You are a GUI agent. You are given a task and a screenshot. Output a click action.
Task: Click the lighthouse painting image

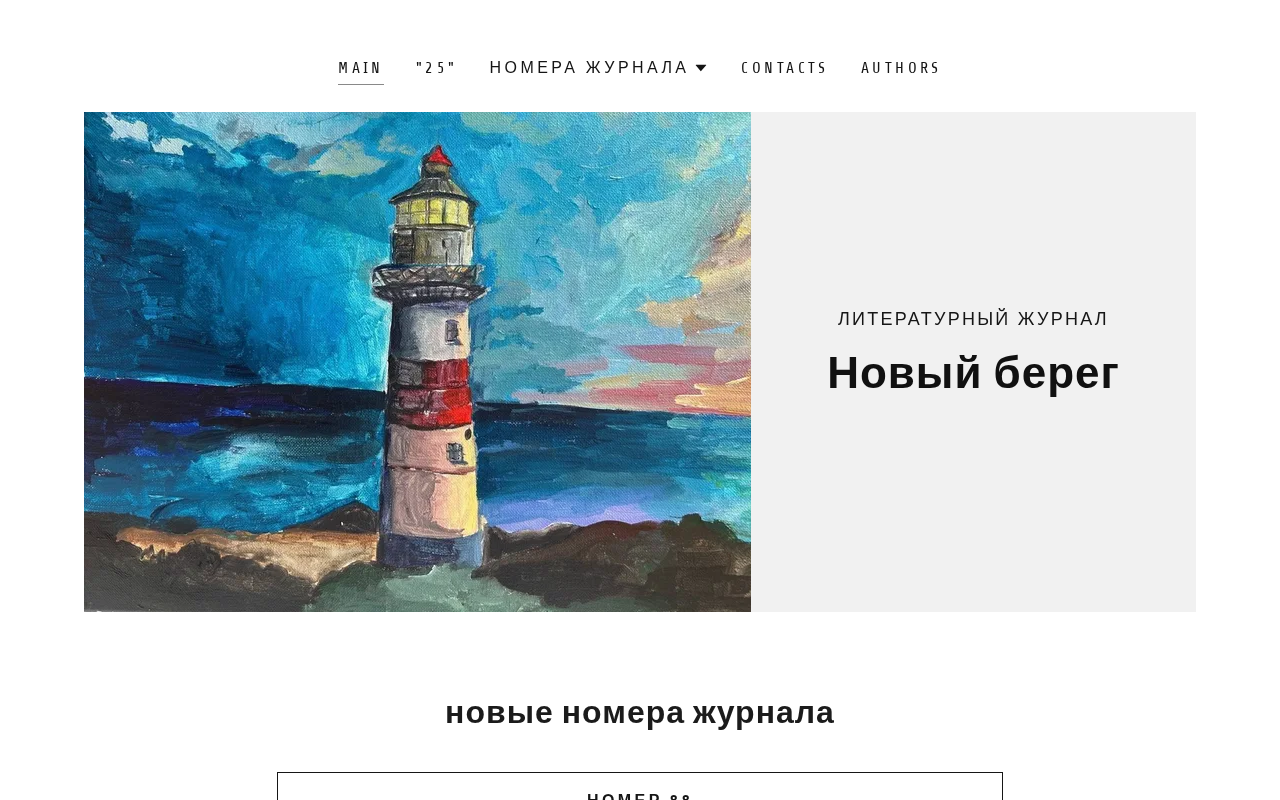click(417, 362)
